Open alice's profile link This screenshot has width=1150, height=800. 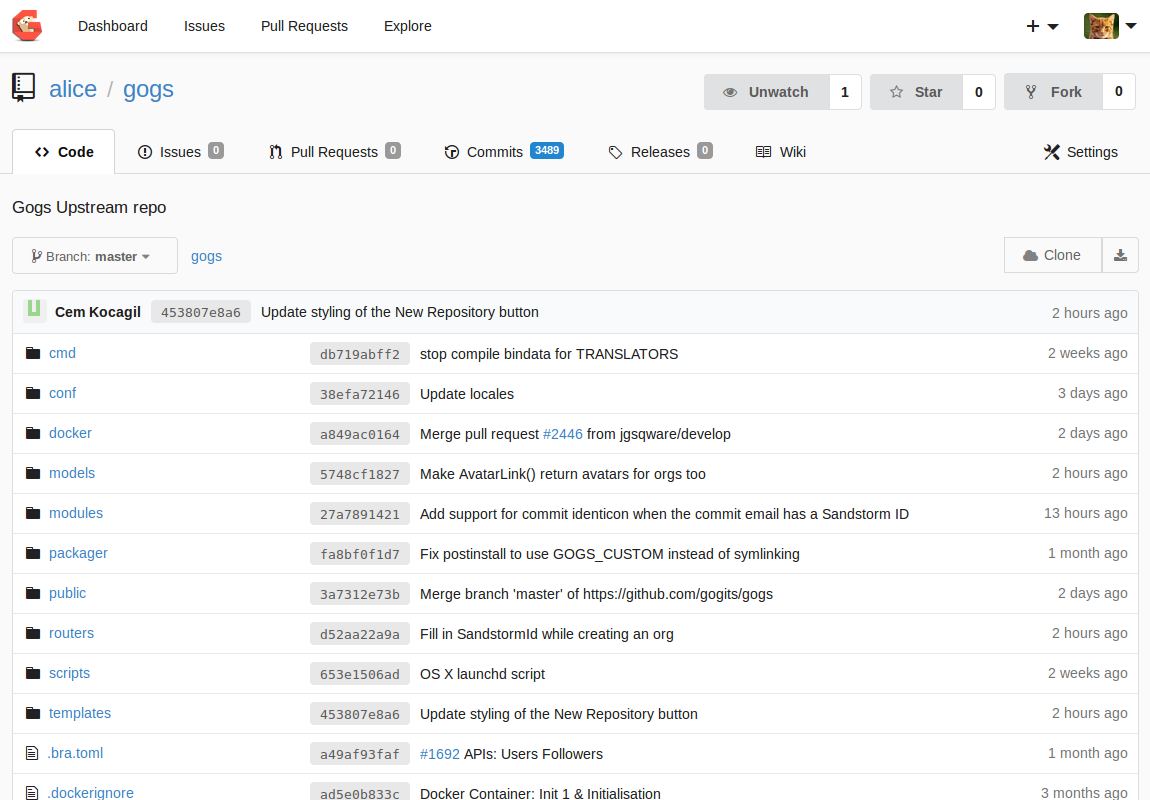73,89
